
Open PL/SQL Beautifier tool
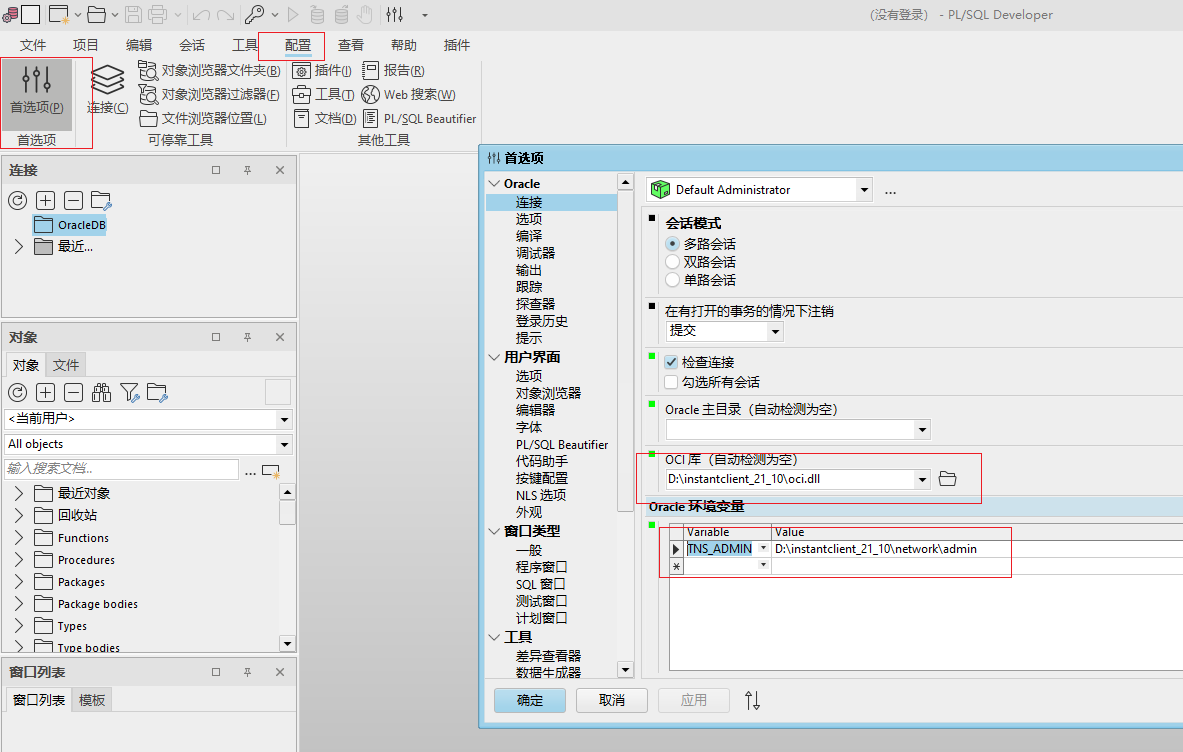click(x=419, y=118)
